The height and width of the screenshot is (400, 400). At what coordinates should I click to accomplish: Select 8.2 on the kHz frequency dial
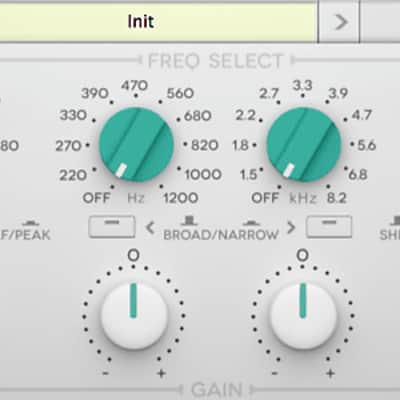[337, 198]
